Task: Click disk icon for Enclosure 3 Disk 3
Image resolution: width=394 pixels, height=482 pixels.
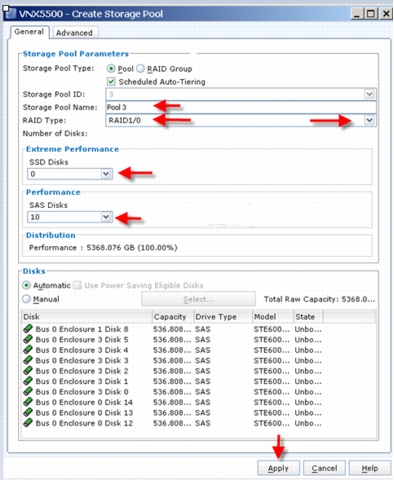Action: point(28,360)
